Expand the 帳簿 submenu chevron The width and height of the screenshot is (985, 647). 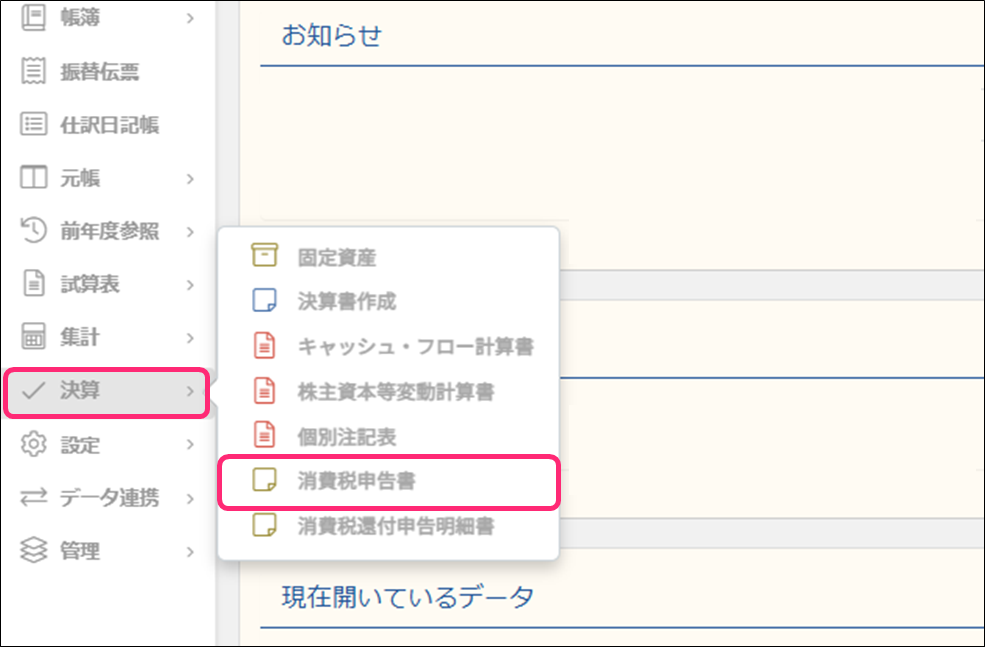(x=190, y=18)
